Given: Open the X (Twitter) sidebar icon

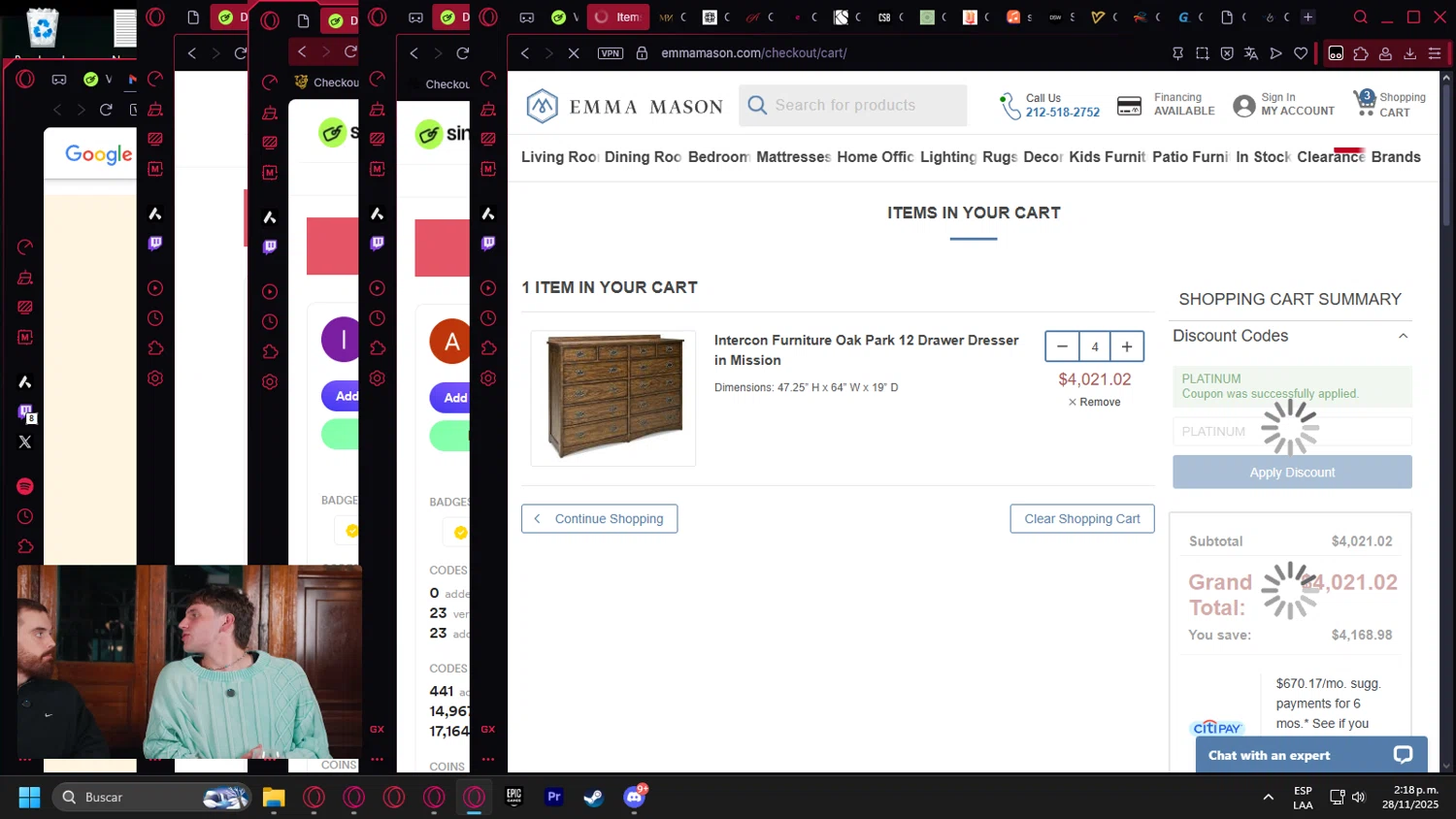Looking at the screenshot, I should pos(25,442).
